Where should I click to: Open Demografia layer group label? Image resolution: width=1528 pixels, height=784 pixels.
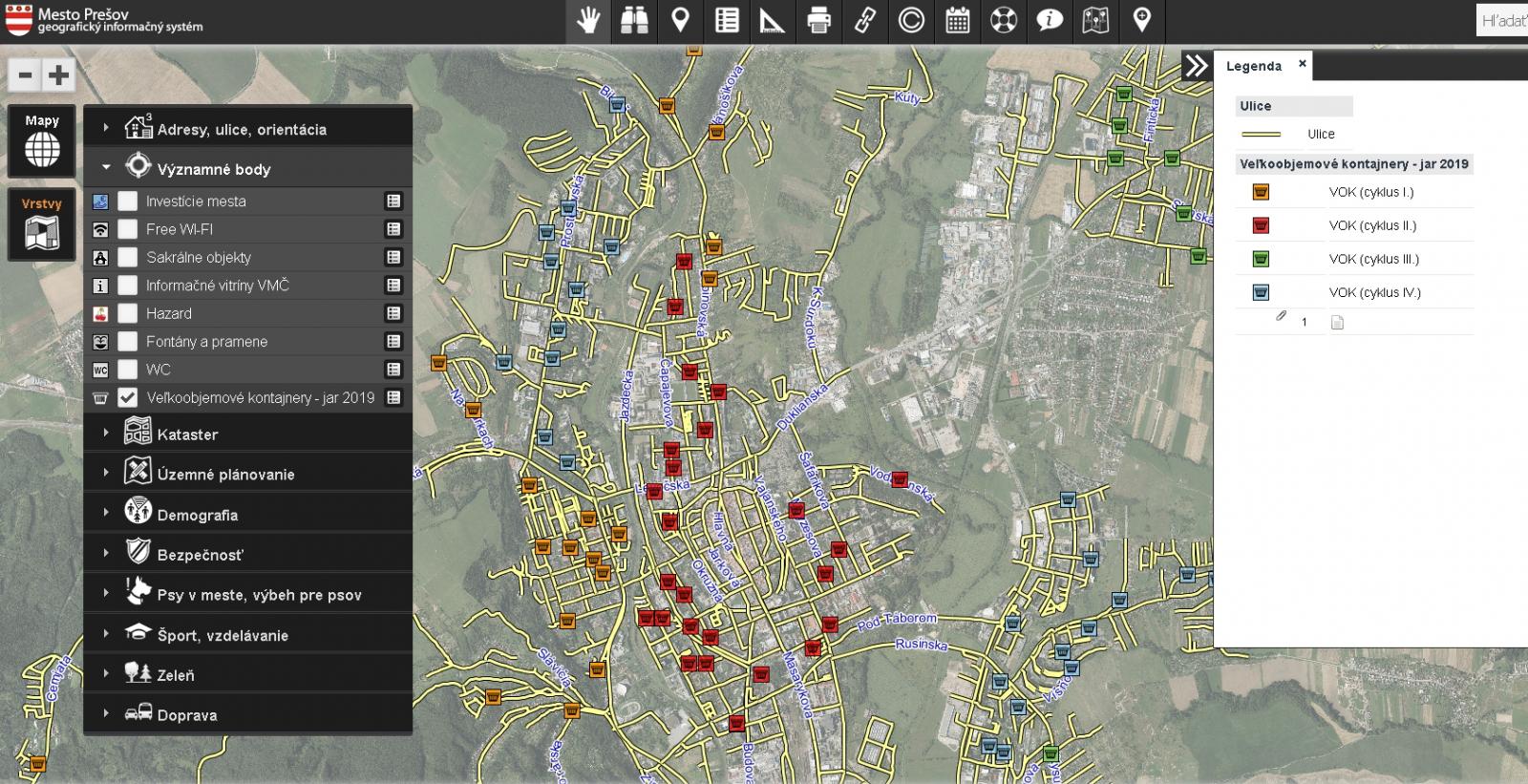[198, 515]
